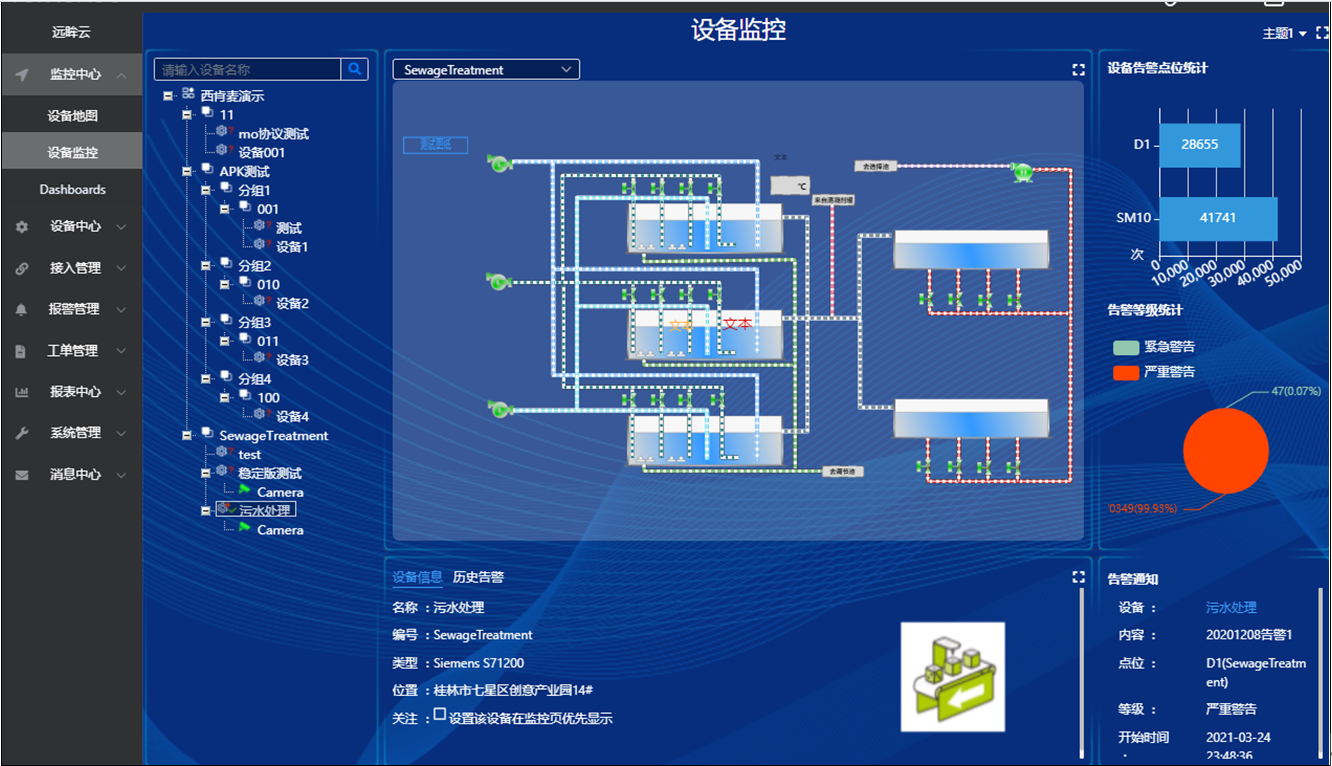Click the middle-left green pump in diagram

click(x=498, y=281)
